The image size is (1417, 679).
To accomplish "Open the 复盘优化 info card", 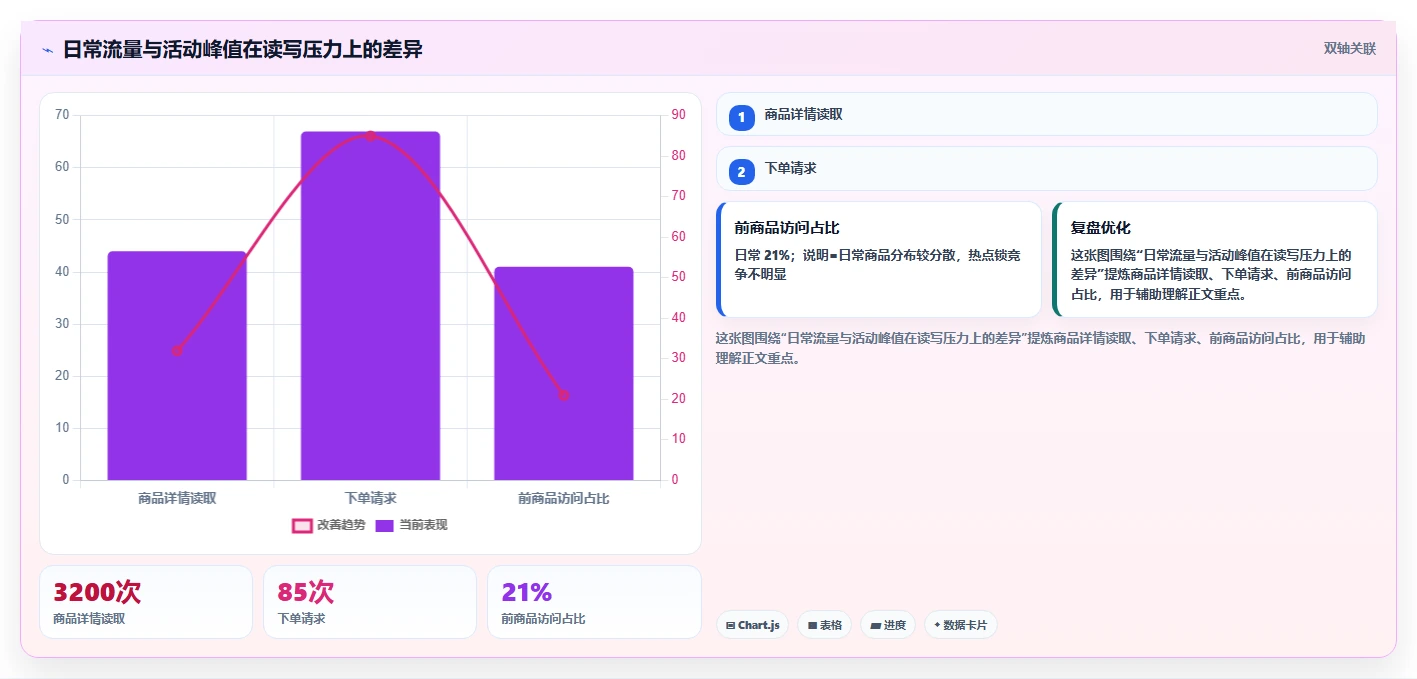I will tap(1215, 260).
